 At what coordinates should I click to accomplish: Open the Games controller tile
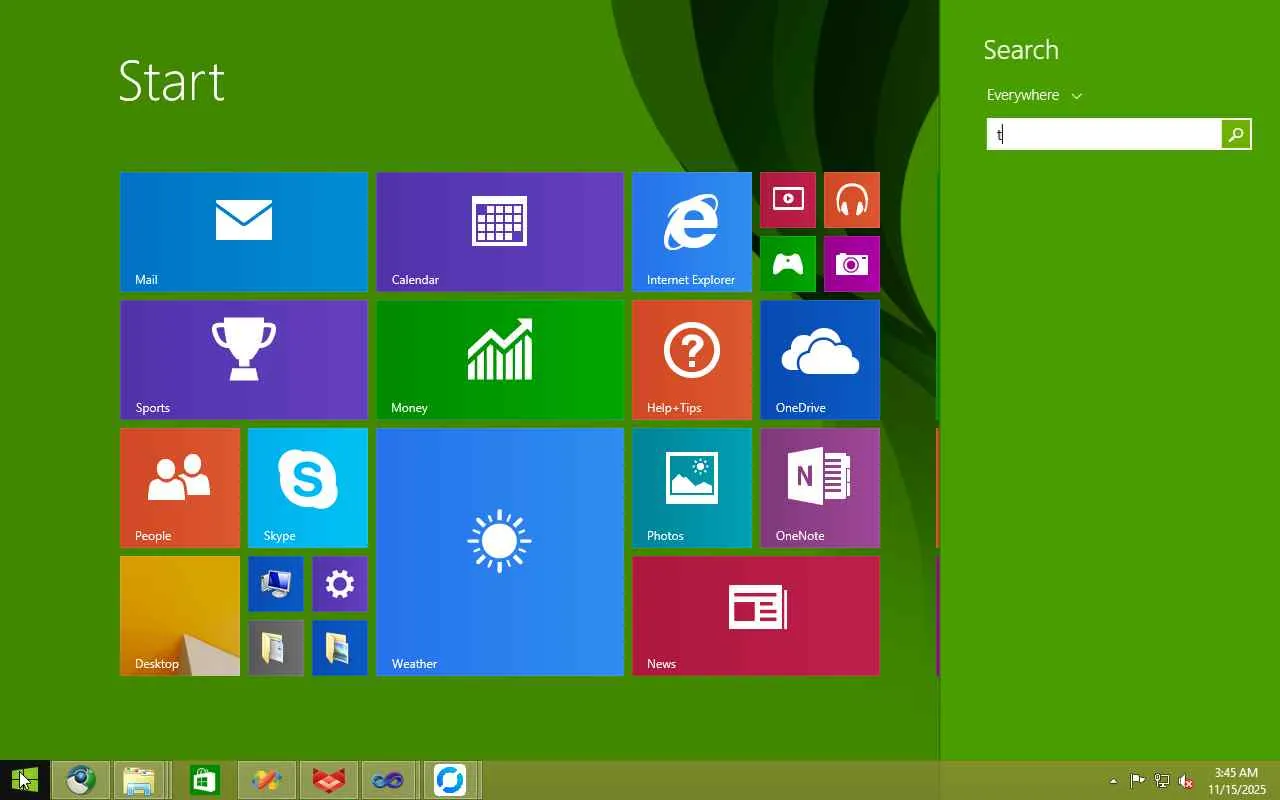pyautogui.click(x=788, y=264)
